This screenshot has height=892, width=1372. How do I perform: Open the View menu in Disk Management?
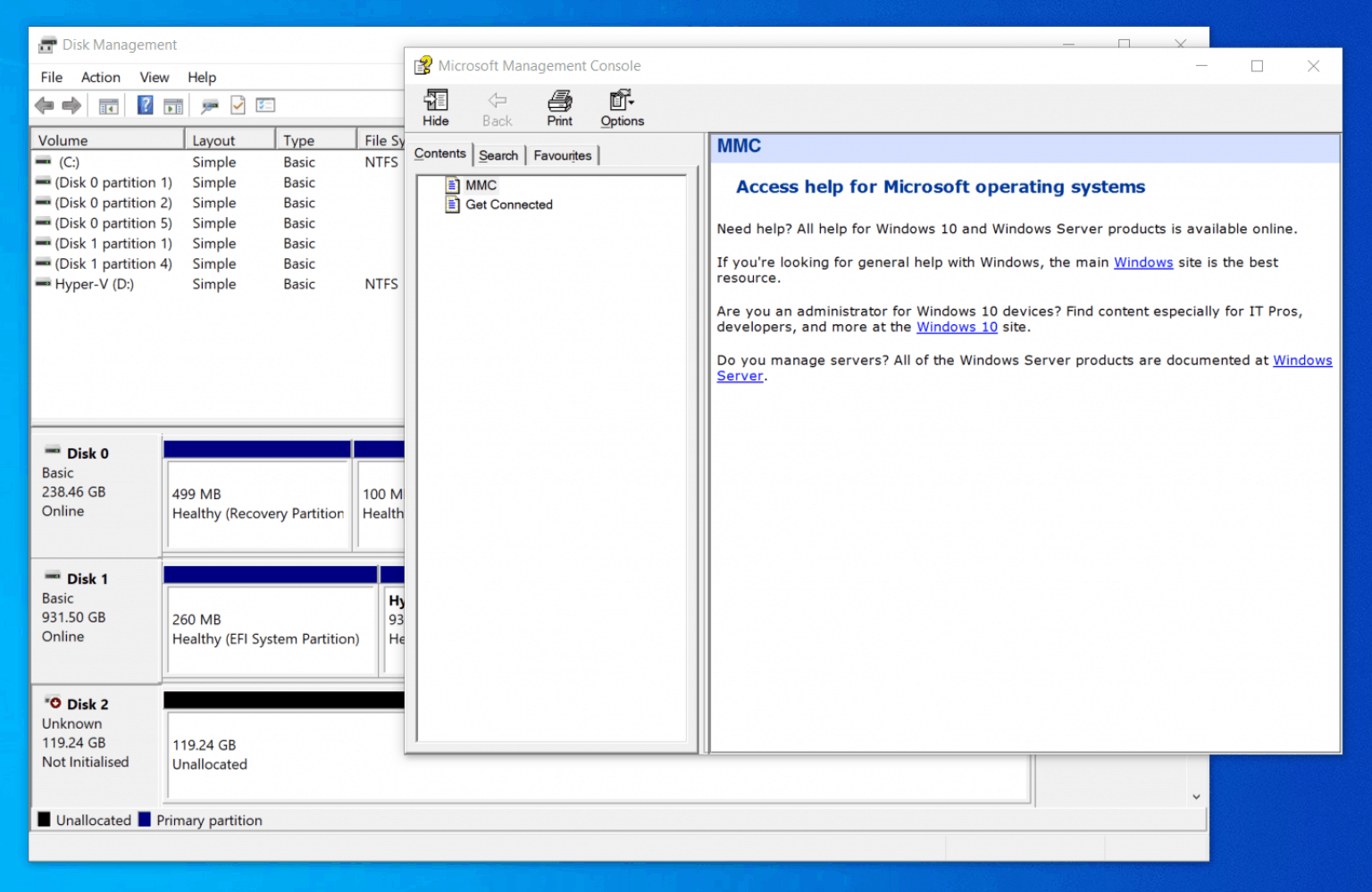click(154, 78)
